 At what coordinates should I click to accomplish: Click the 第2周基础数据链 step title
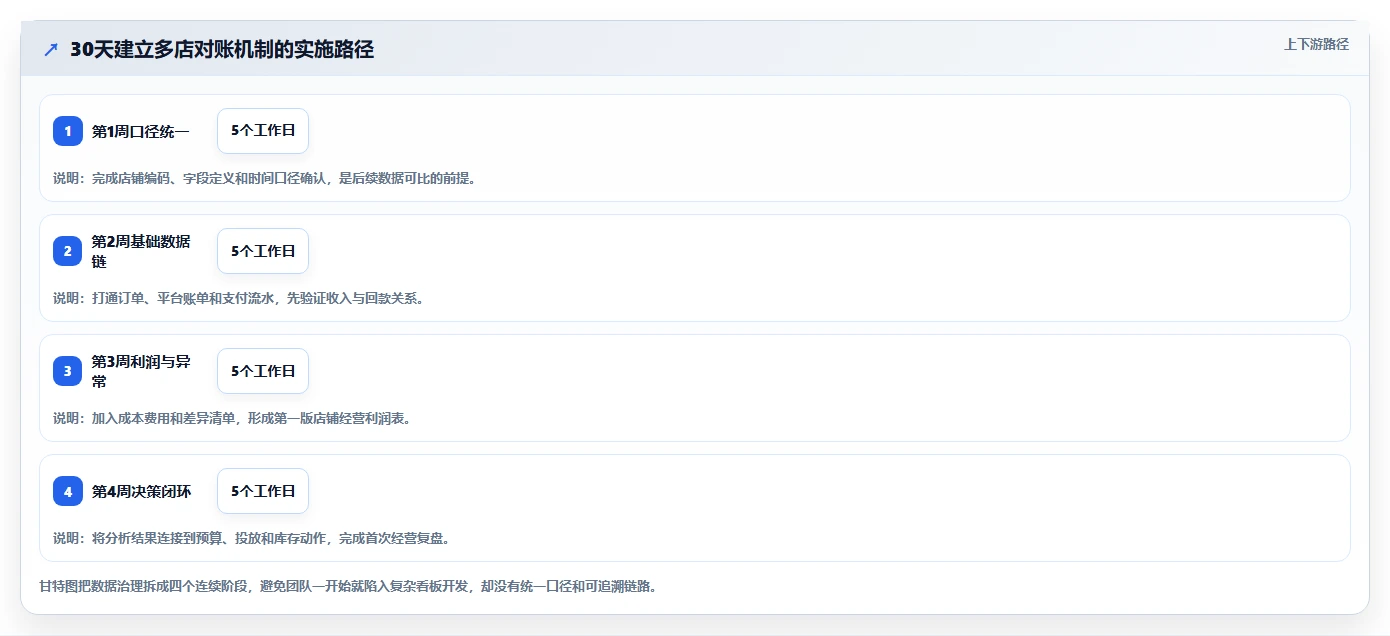point(141,251)
